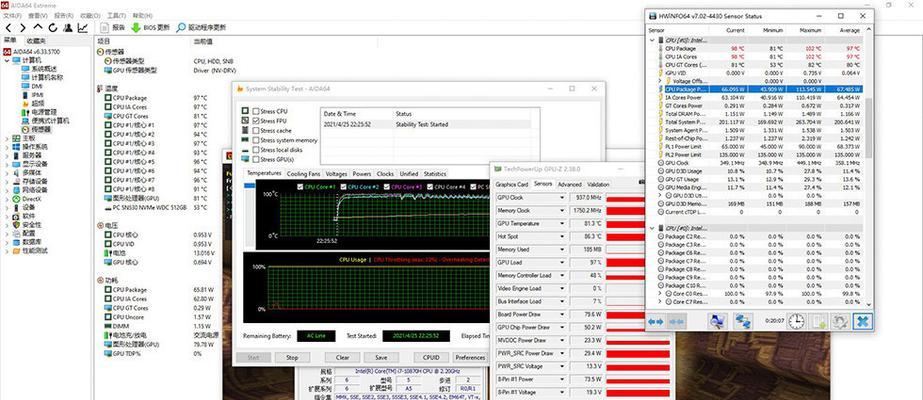Open the Validation tab in GPU-Z

(x=598, y=184)
